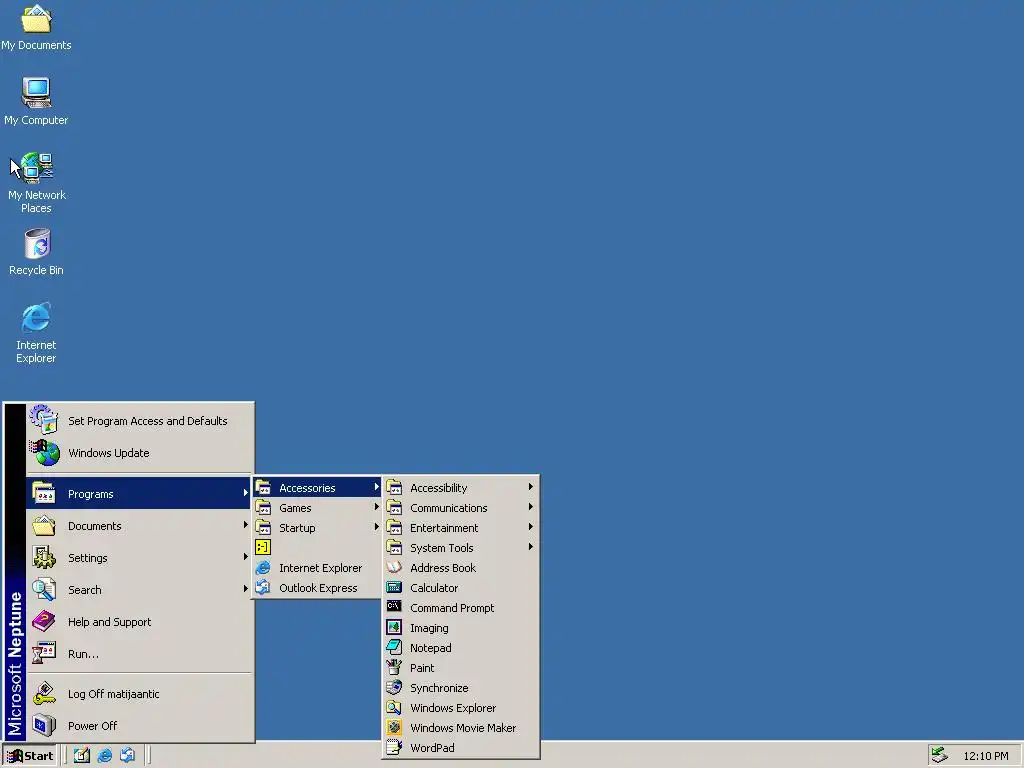Open Communications menu entry

coord(460,507)
